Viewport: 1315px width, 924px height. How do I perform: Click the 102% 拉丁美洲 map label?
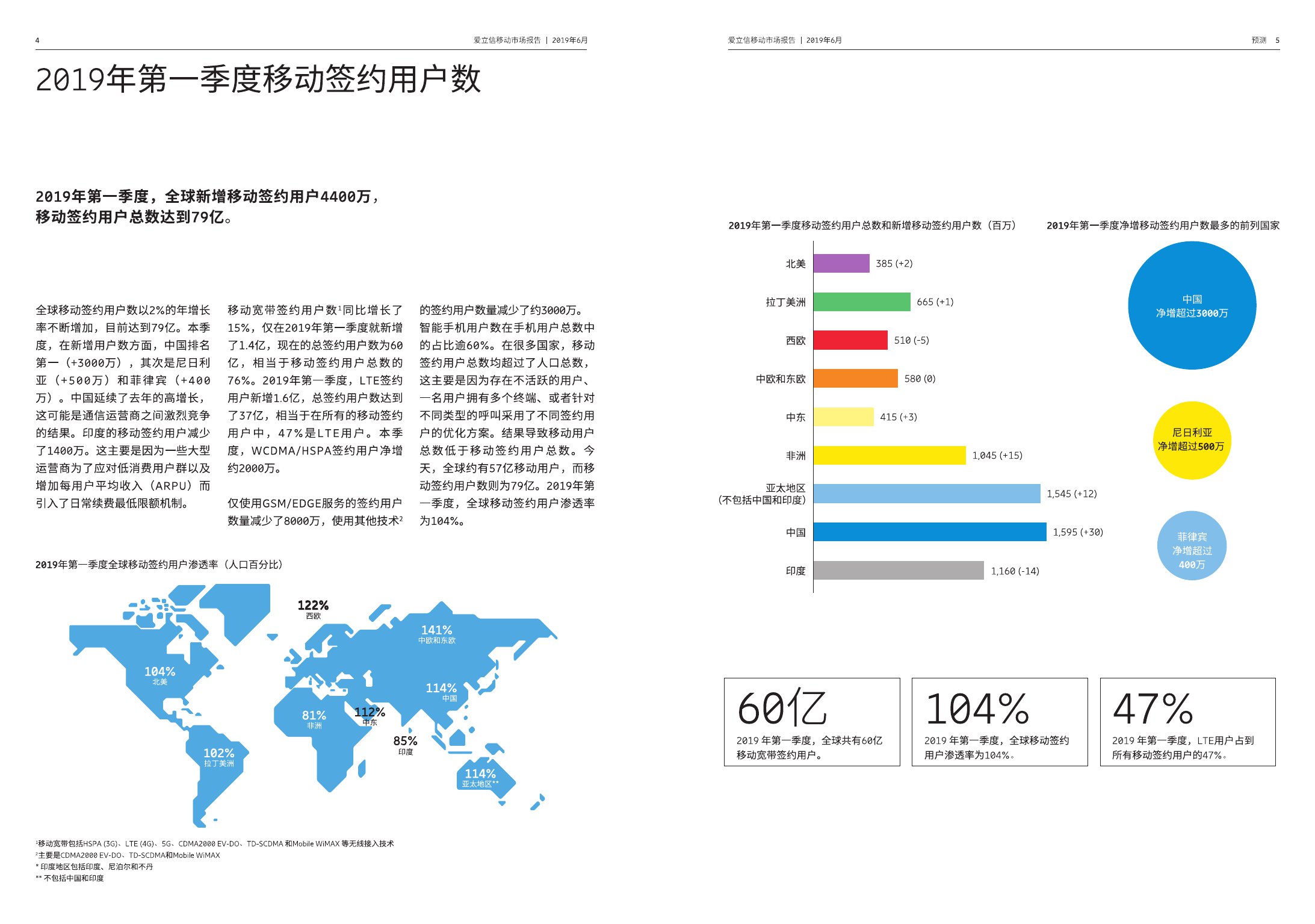click(x=218, y=757)
